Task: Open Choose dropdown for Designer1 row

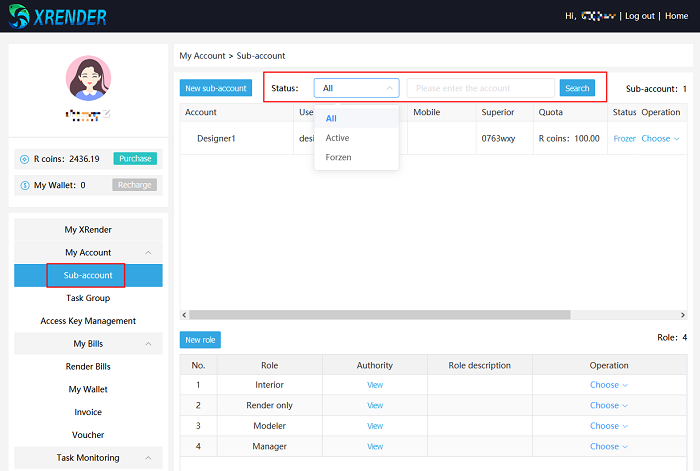Action: [660, 138]
